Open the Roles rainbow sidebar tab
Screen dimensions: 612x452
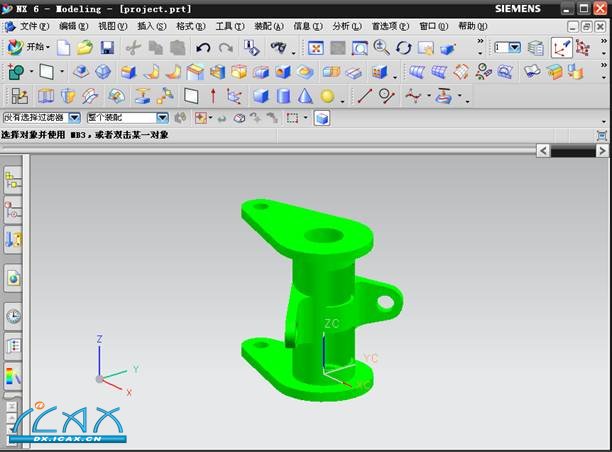13,376
